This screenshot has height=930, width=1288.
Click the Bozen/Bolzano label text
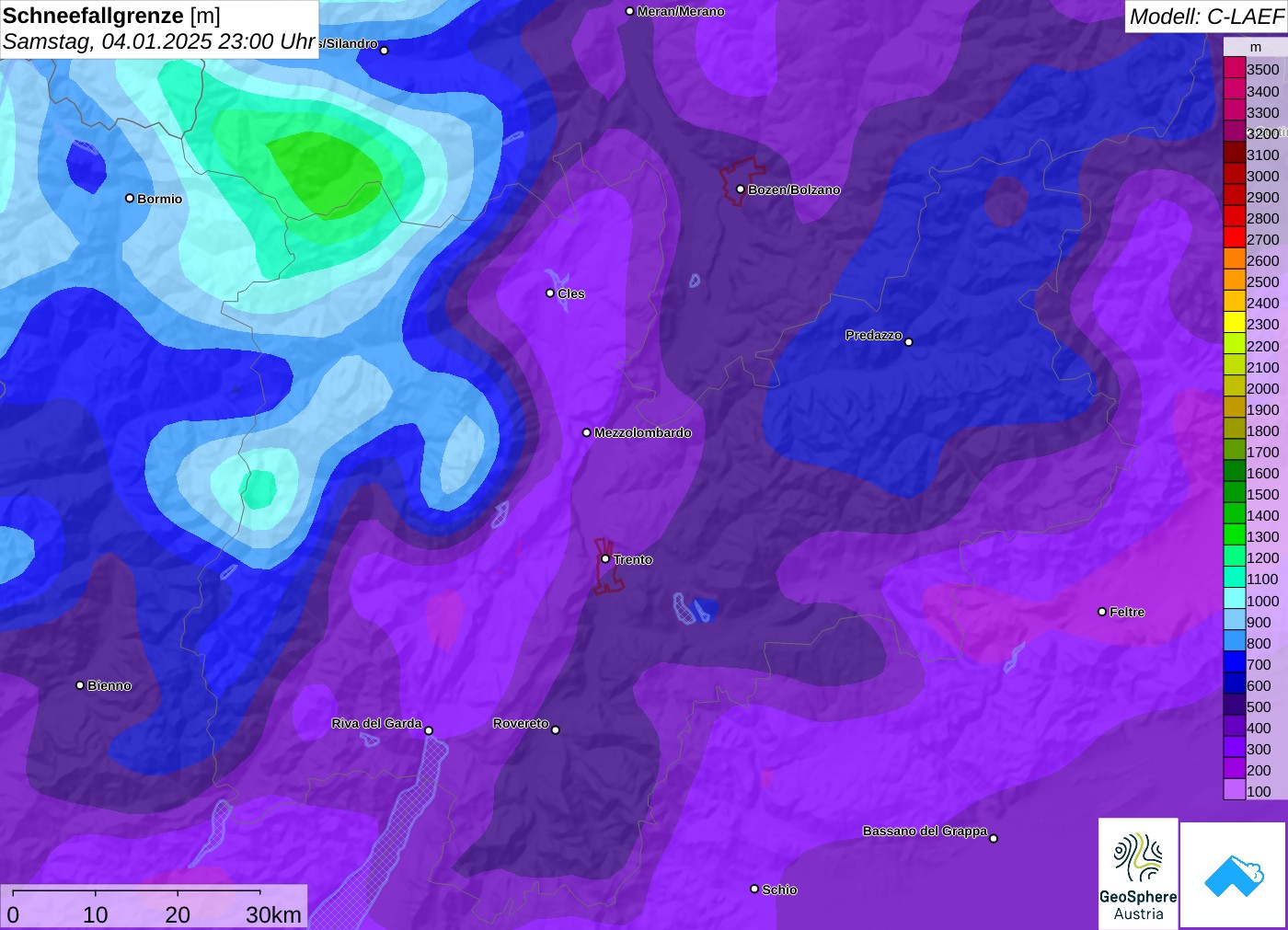pyautogui.click(x=794, y=189)
